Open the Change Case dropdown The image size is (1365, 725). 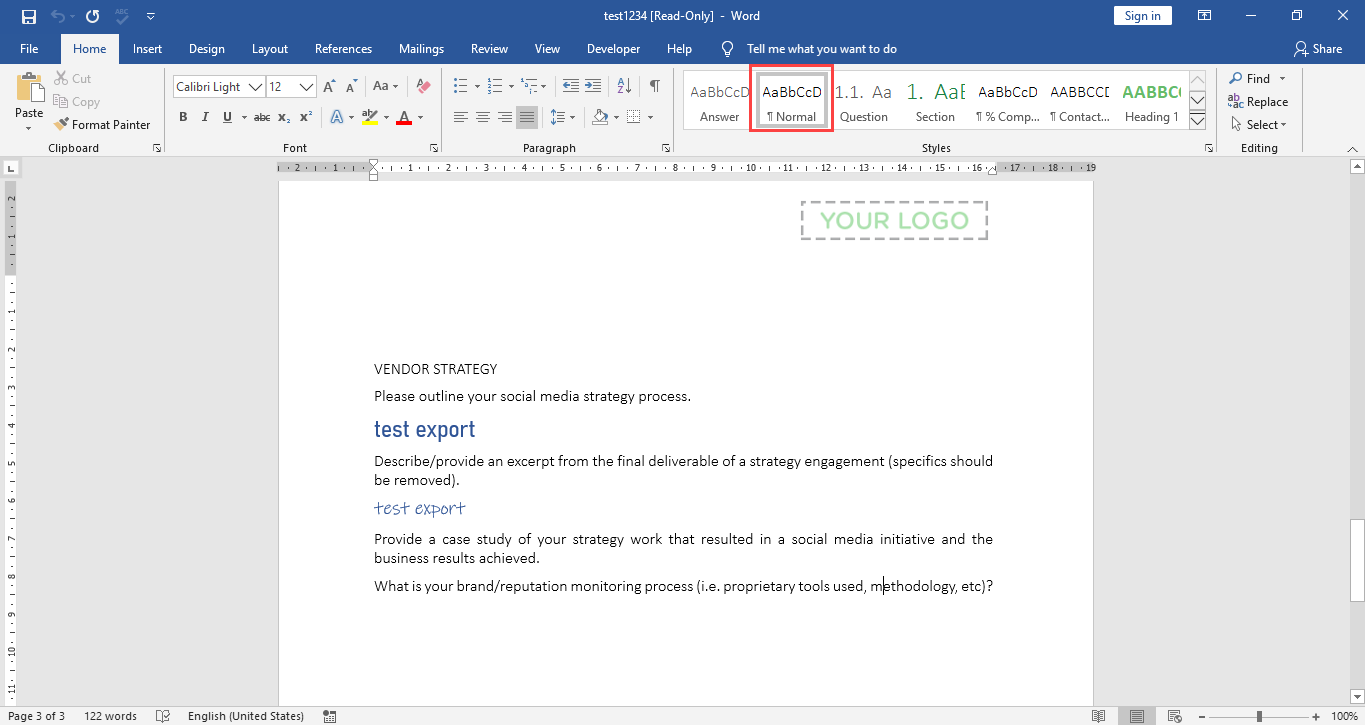(x=386, y=87)
